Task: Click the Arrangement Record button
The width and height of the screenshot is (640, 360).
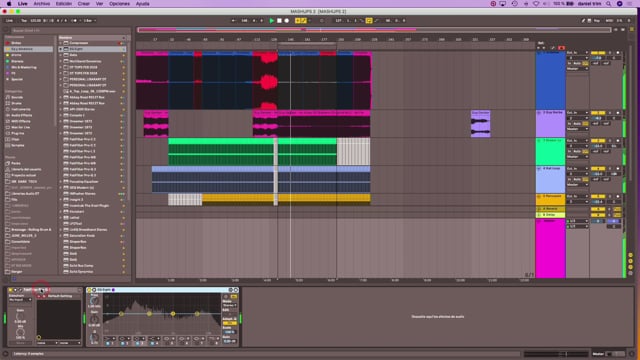Action: coord(287,20)
